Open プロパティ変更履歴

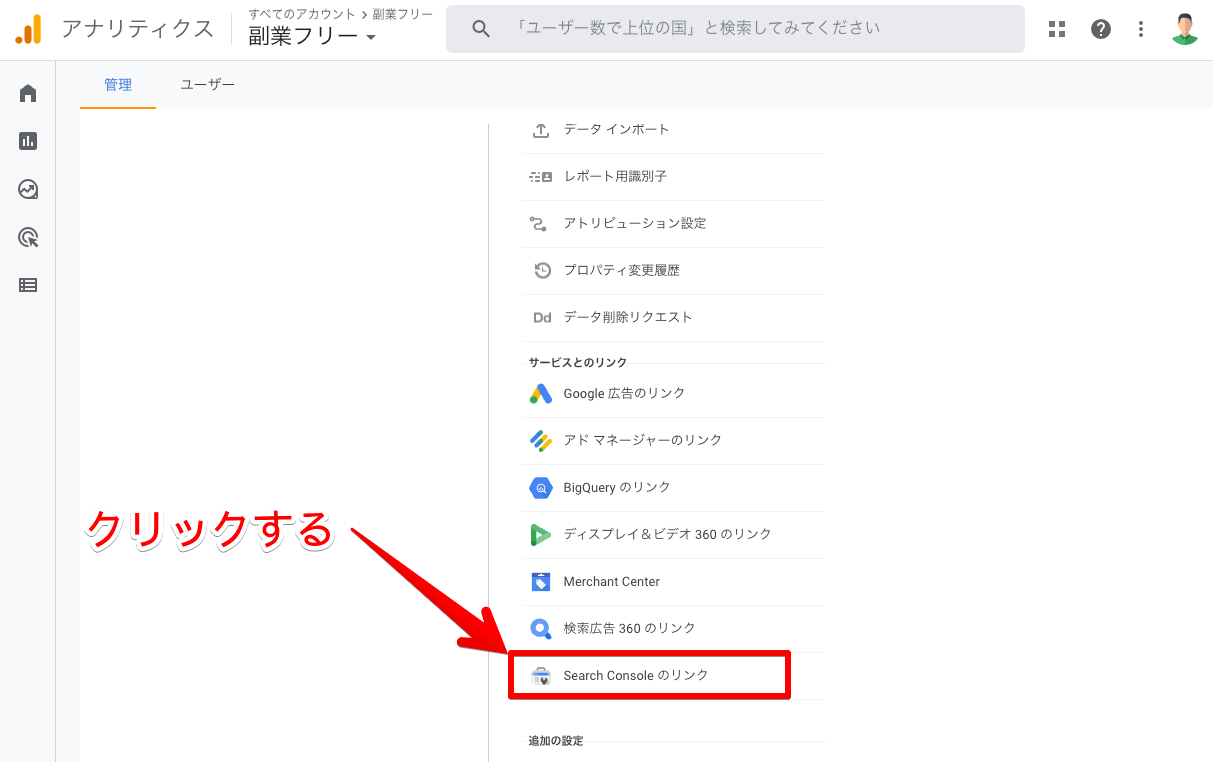(621, 270)
